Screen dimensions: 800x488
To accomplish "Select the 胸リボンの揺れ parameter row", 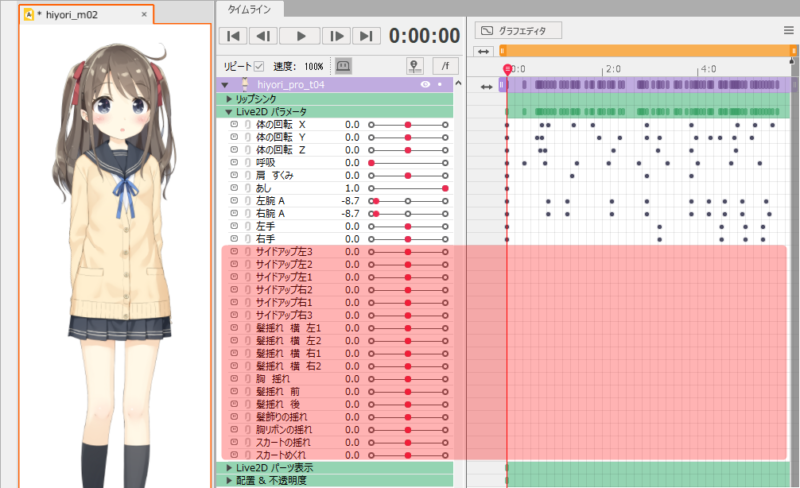I will click(x=338, y=430).
